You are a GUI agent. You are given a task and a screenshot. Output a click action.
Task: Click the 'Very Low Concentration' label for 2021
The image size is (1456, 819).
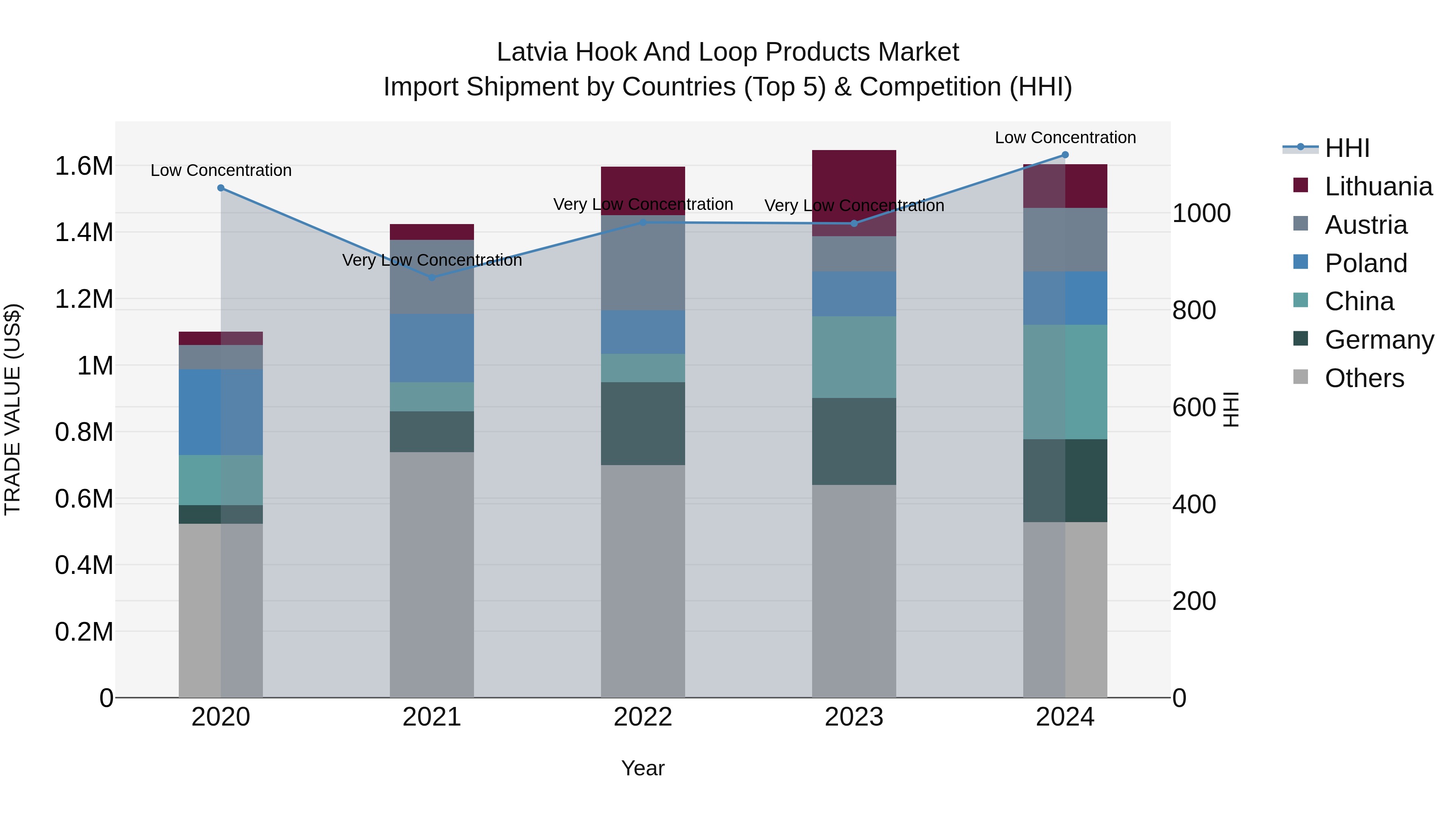coord(432,260)
